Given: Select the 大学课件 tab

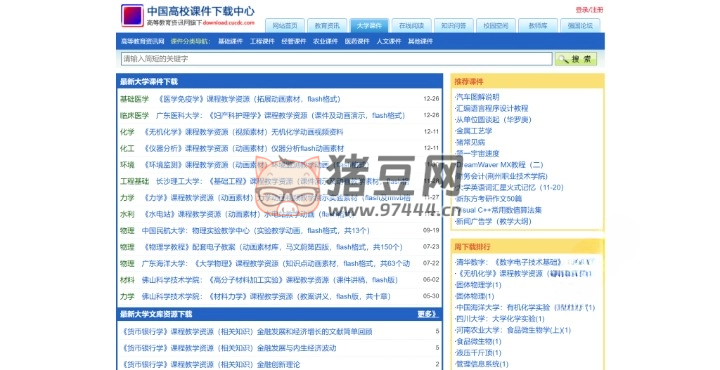Looking at the screenshot, I should pos(369,26).
